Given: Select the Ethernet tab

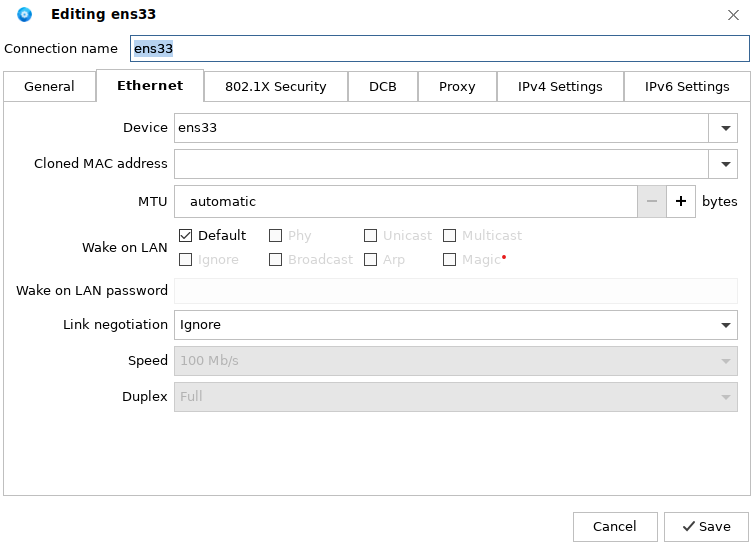Looking at the screenshot, I should 150,86.
